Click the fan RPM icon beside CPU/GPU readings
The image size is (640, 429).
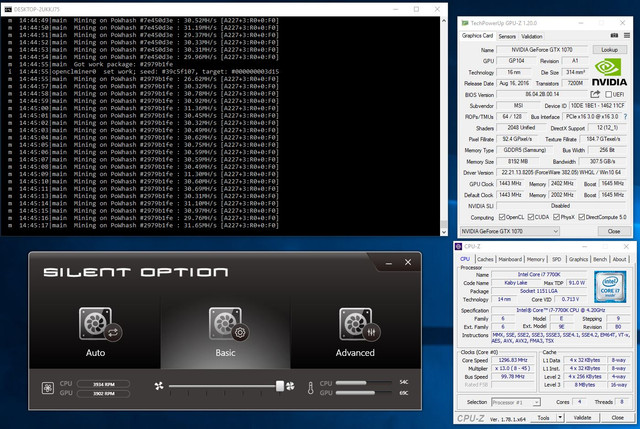pyautogui.click(x=48, y=388)
